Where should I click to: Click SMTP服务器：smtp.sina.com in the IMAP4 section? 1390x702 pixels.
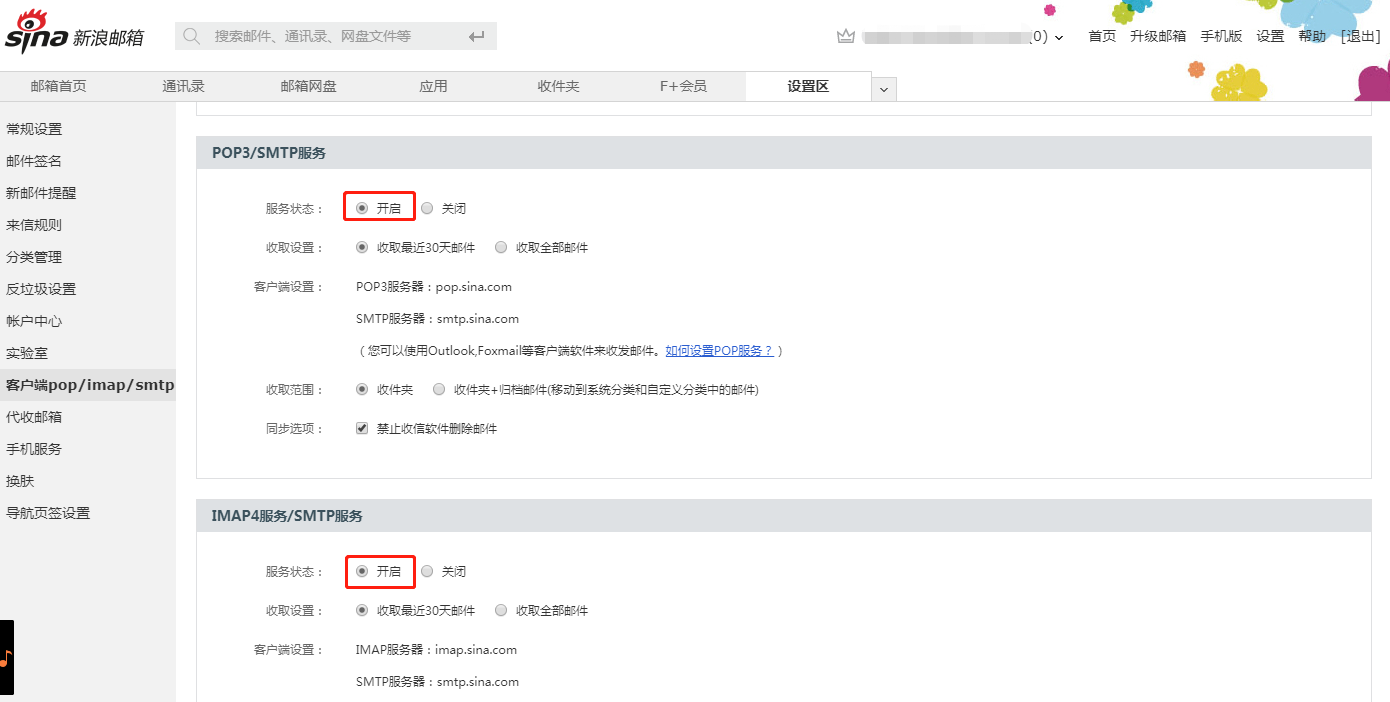point(438,682)
